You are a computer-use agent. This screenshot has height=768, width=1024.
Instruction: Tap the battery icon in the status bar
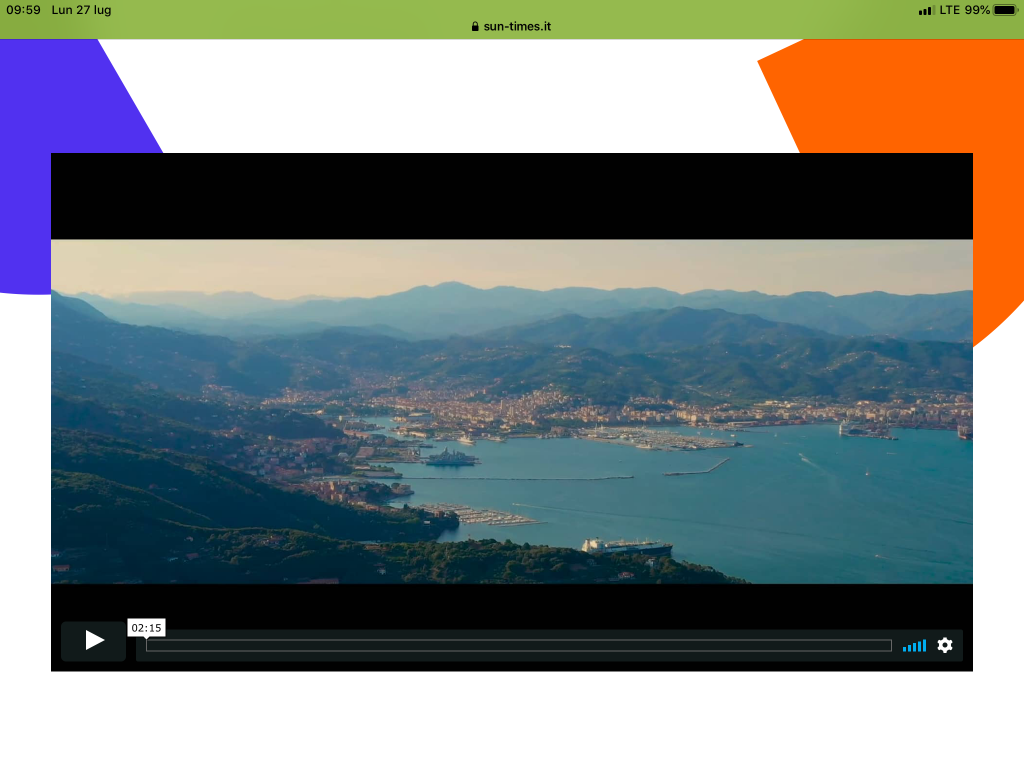tap(1005, 10)
